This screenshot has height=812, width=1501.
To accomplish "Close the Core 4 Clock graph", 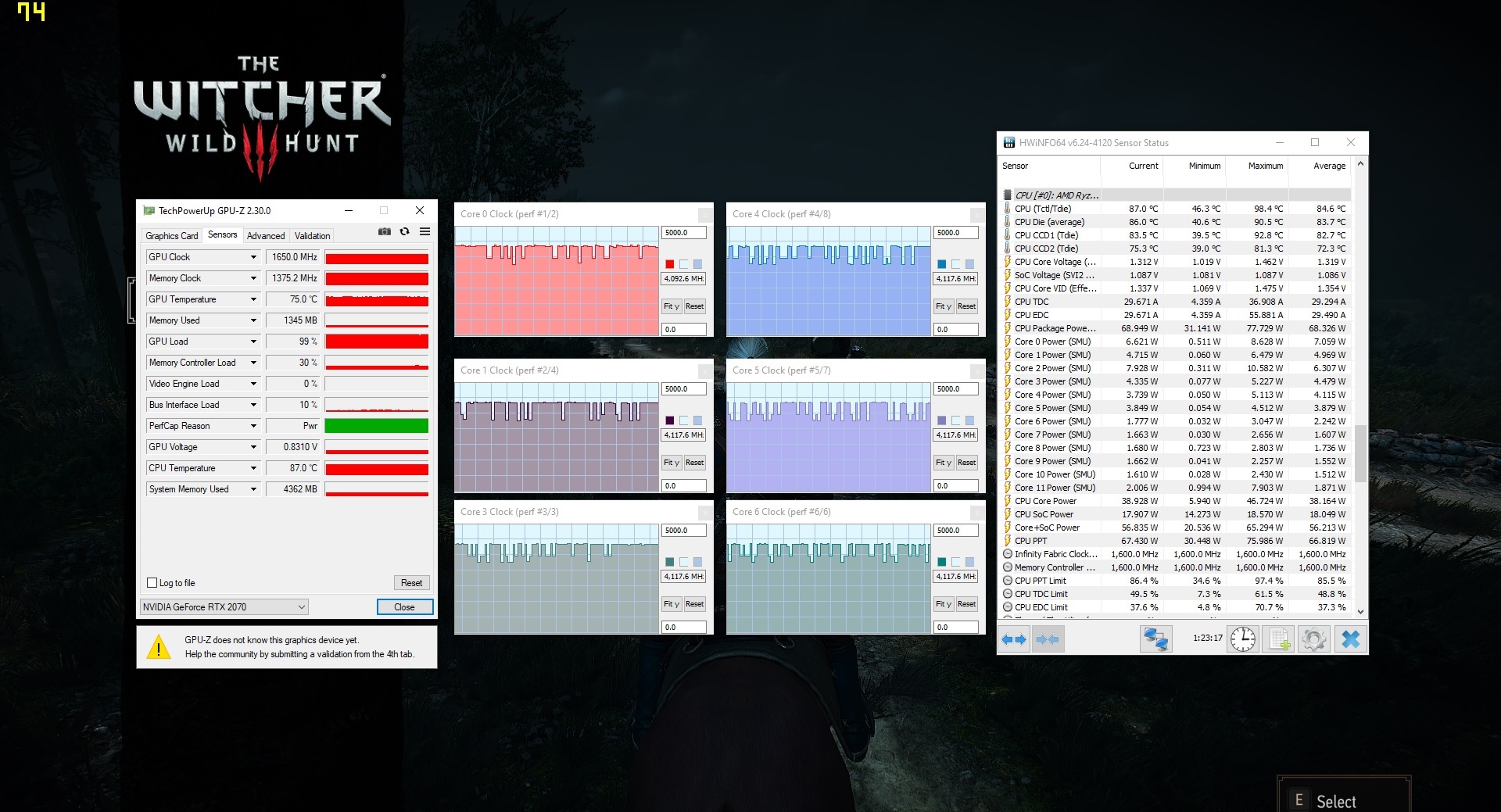I will [977, 214].
